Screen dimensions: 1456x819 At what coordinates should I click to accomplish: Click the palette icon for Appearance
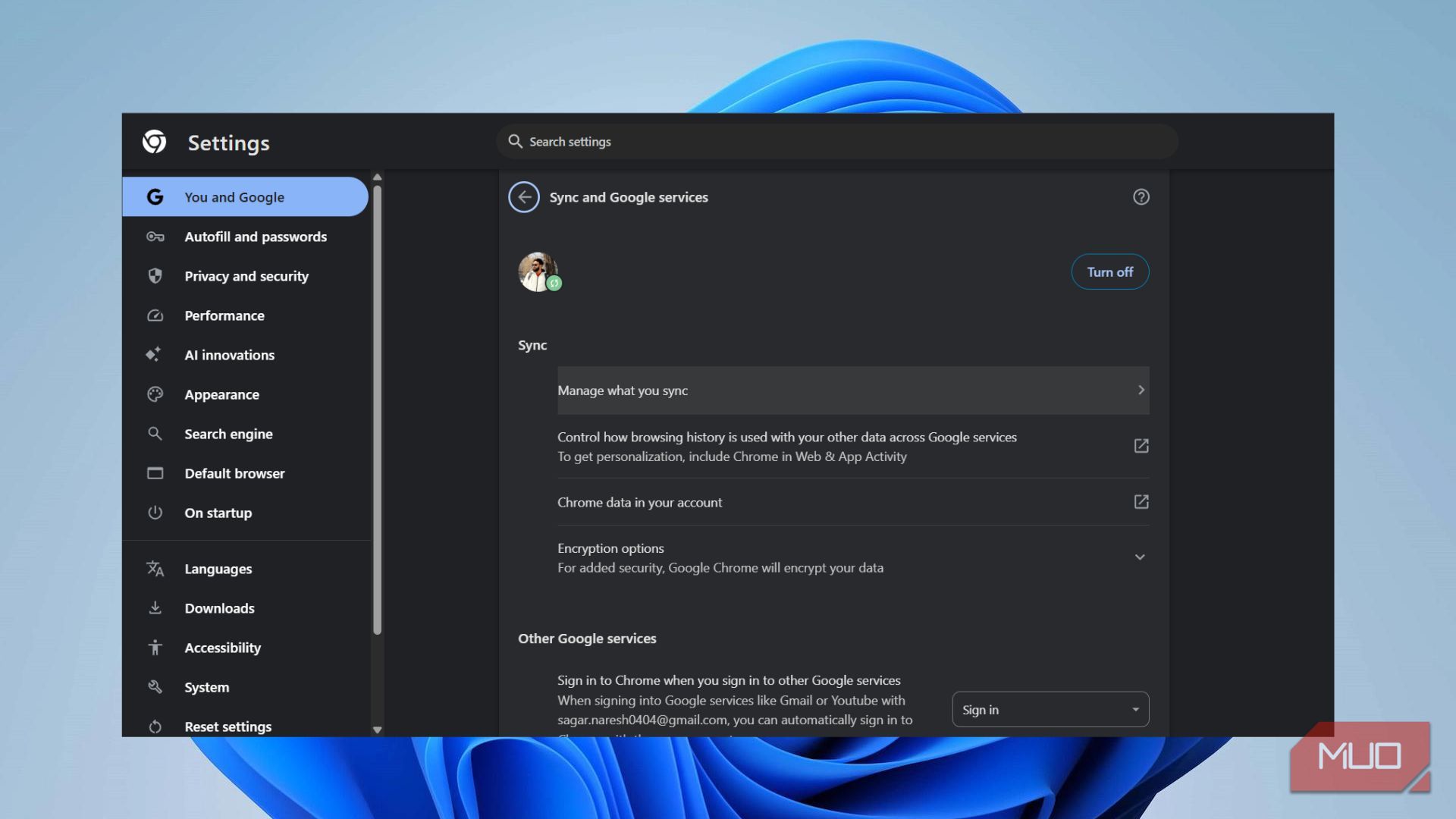click(x=155, y=394)
